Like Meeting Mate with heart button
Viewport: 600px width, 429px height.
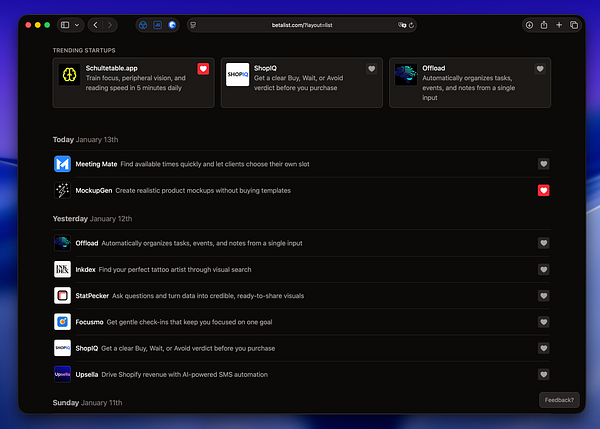tap(544, 164)
